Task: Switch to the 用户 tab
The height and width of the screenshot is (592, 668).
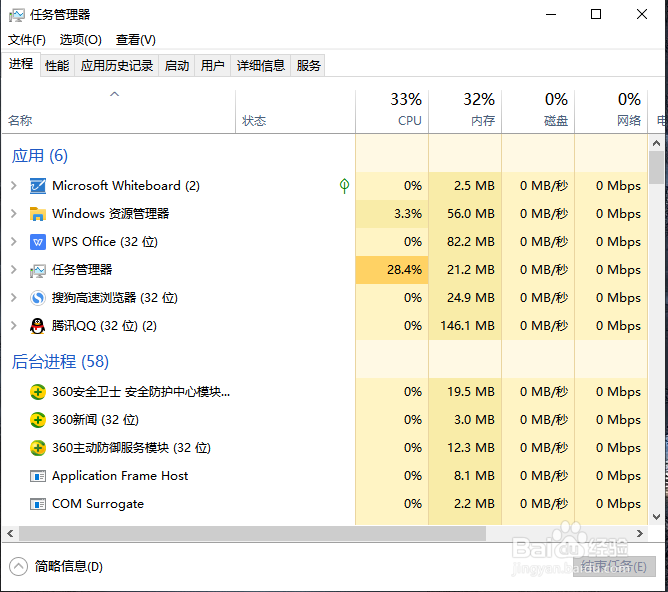Action: 213,66
